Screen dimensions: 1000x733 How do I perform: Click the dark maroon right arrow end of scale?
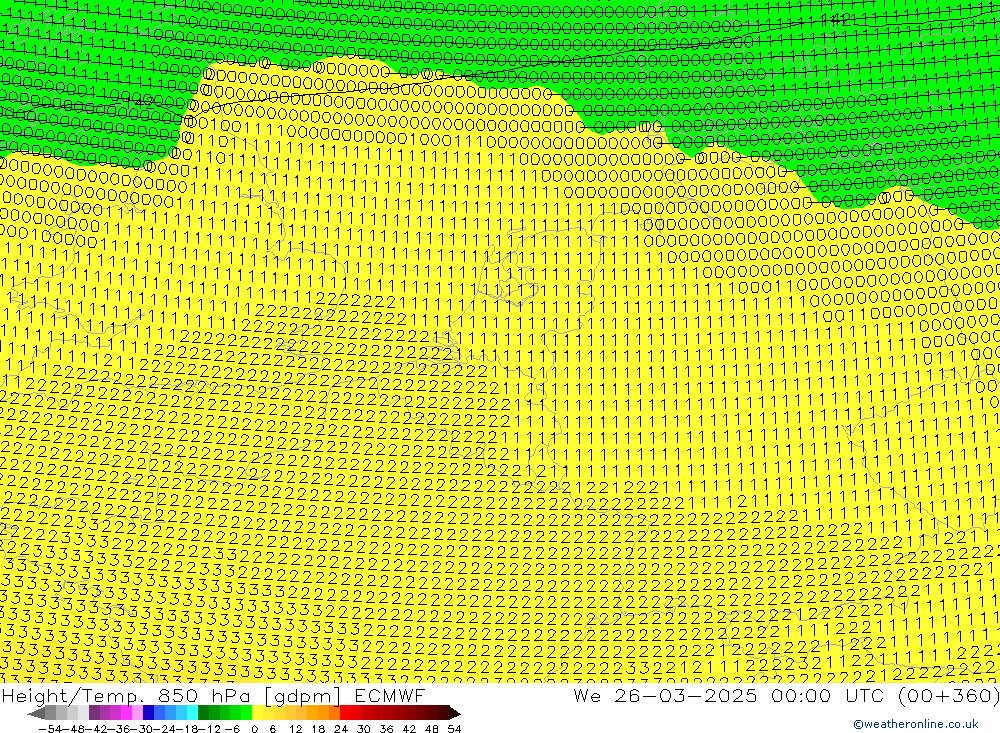pyautogui.click(x=455, y=713)
